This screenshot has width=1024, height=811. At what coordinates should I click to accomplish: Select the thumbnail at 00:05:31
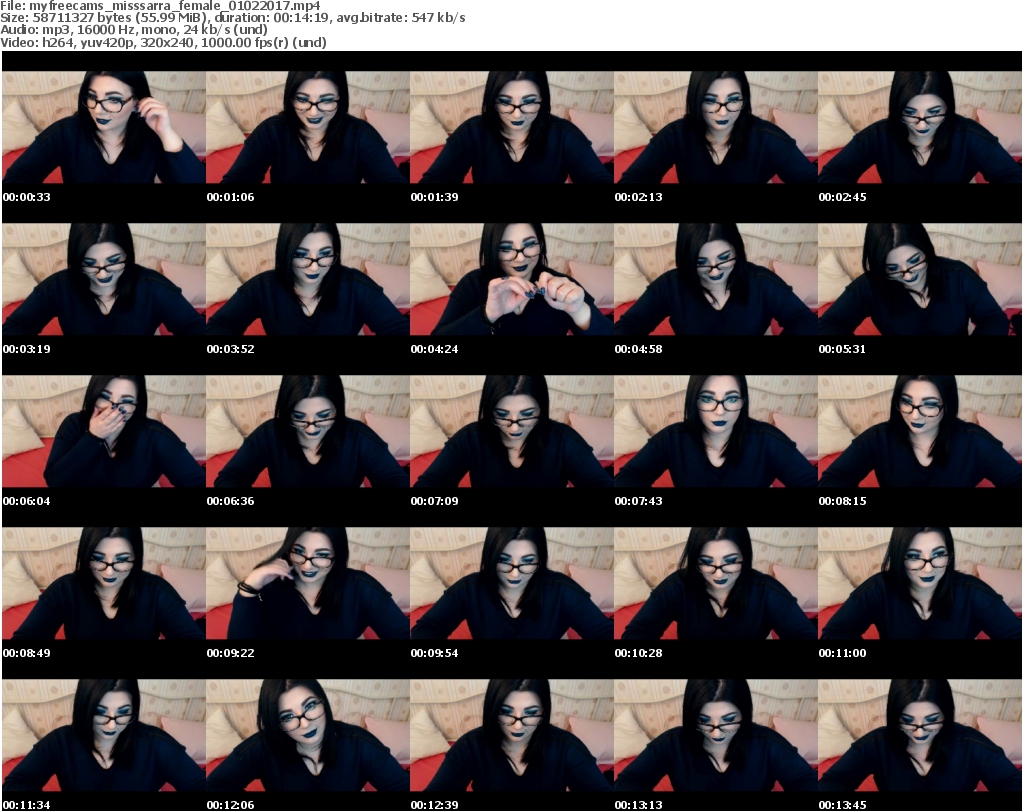coord(920,279)
